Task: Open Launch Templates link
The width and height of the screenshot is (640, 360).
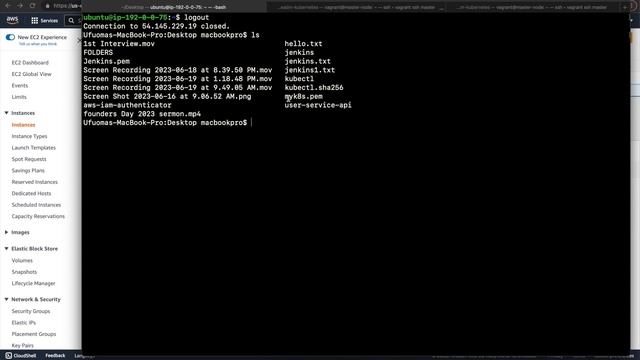Action: [x=33, y=148]
